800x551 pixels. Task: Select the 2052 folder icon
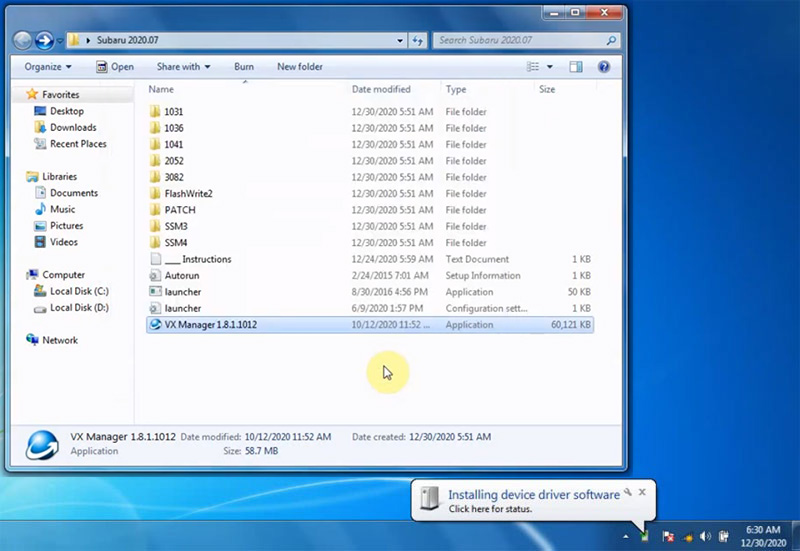(155, 160)
